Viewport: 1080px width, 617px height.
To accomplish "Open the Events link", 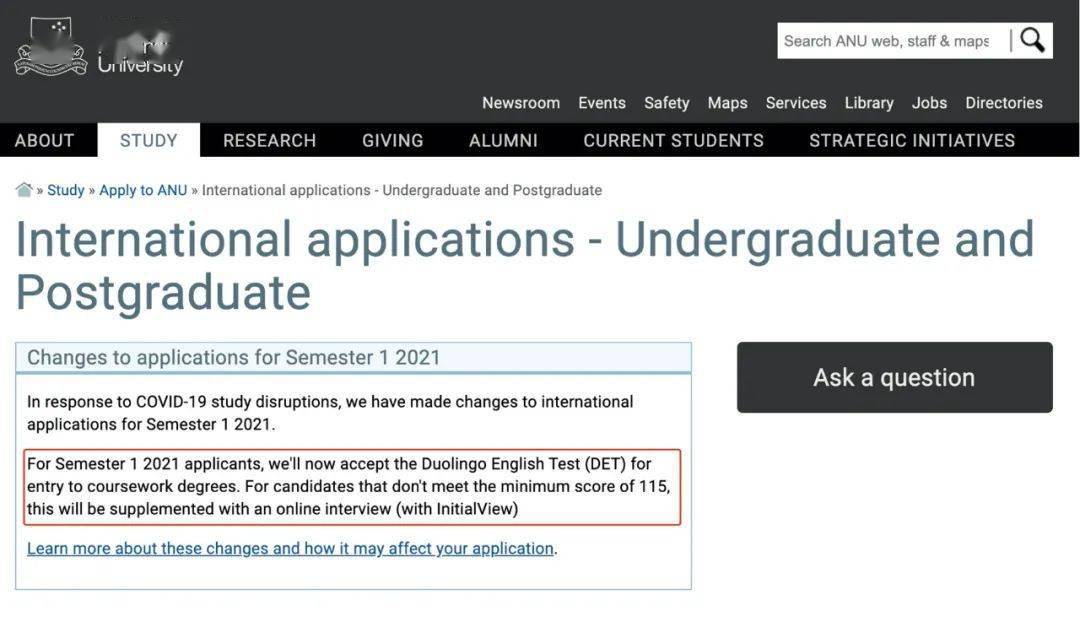I will click(x=602, y=103).
